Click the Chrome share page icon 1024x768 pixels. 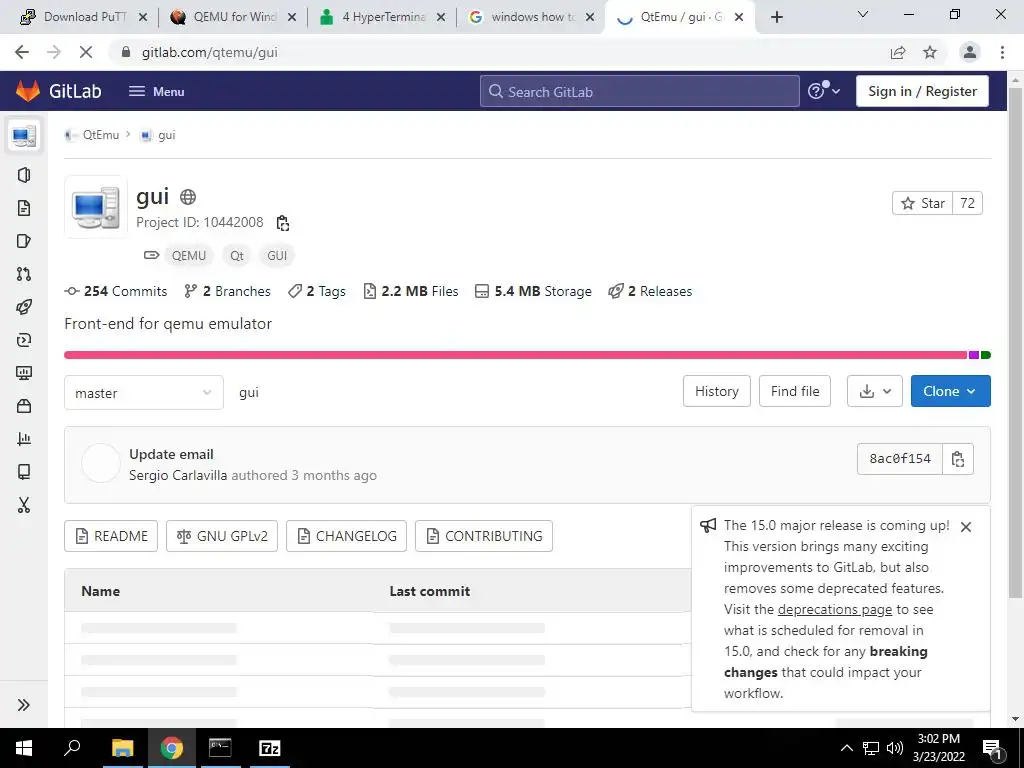tap(898, 52)
